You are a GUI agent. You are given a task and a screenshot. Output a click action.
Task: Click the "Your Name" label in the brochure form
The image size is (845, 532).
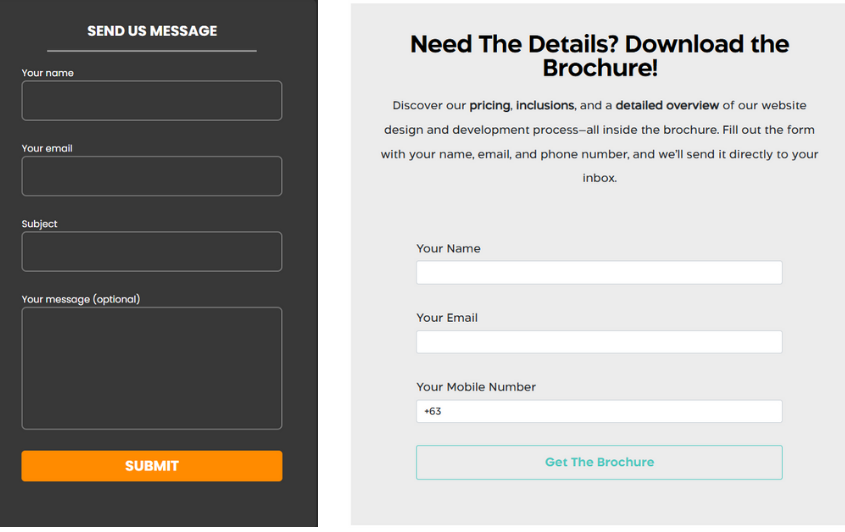pos(448,249)
